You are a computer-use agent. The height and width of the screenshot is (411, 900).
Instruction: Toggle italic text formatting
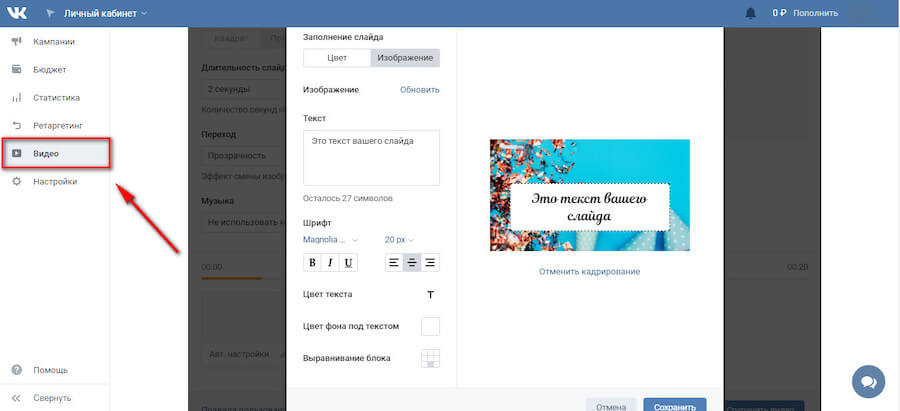click(331, 263)
